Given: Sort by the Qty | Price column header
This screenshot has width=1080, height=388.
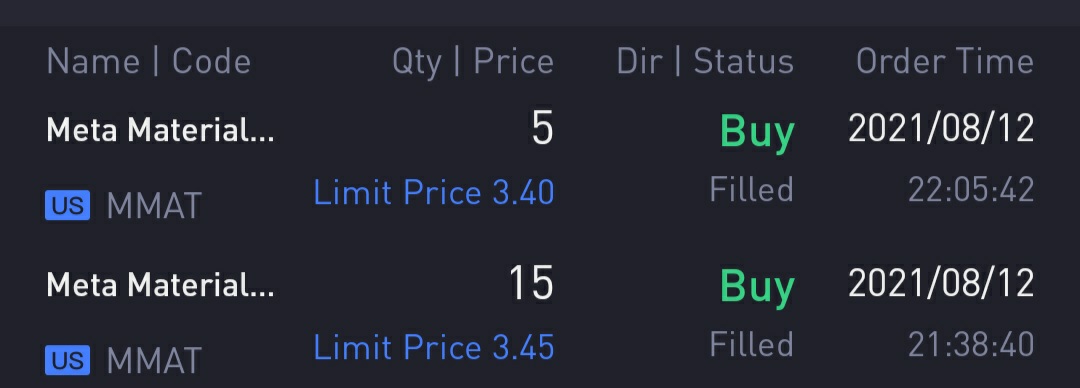Looking at the screenshot, I should click(x=473, y=62).
